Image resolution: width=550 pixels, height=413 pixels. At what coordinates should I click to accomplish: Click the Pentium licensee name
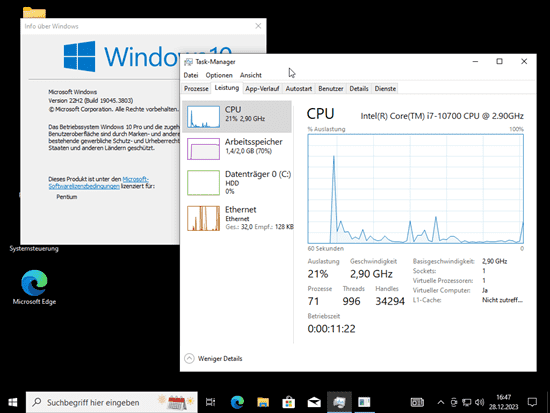[67, 197]
